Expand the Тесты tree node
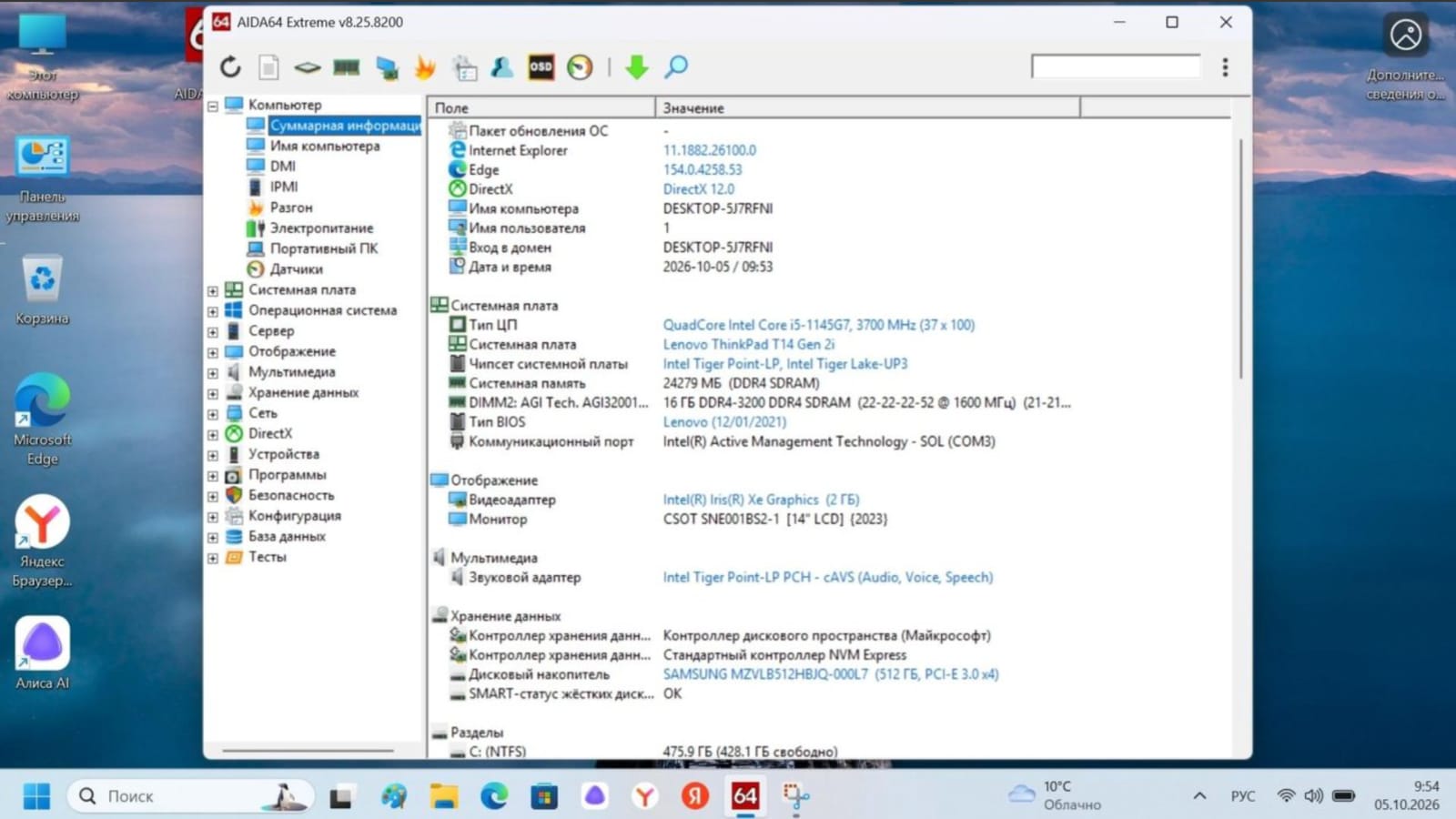Image resolution: width=1456 pixels, height=819 pixels. pos(213,558)
